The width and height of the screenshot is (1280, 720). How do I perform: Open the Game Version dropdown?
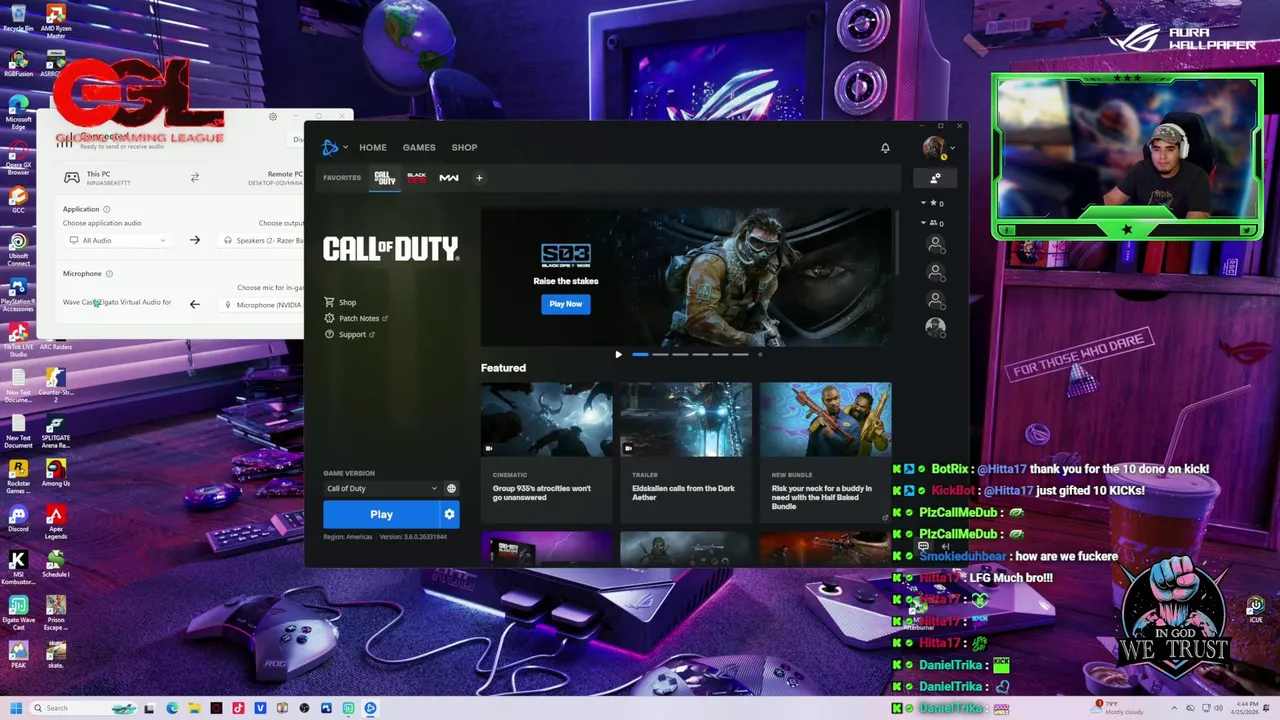coord(381,488)
